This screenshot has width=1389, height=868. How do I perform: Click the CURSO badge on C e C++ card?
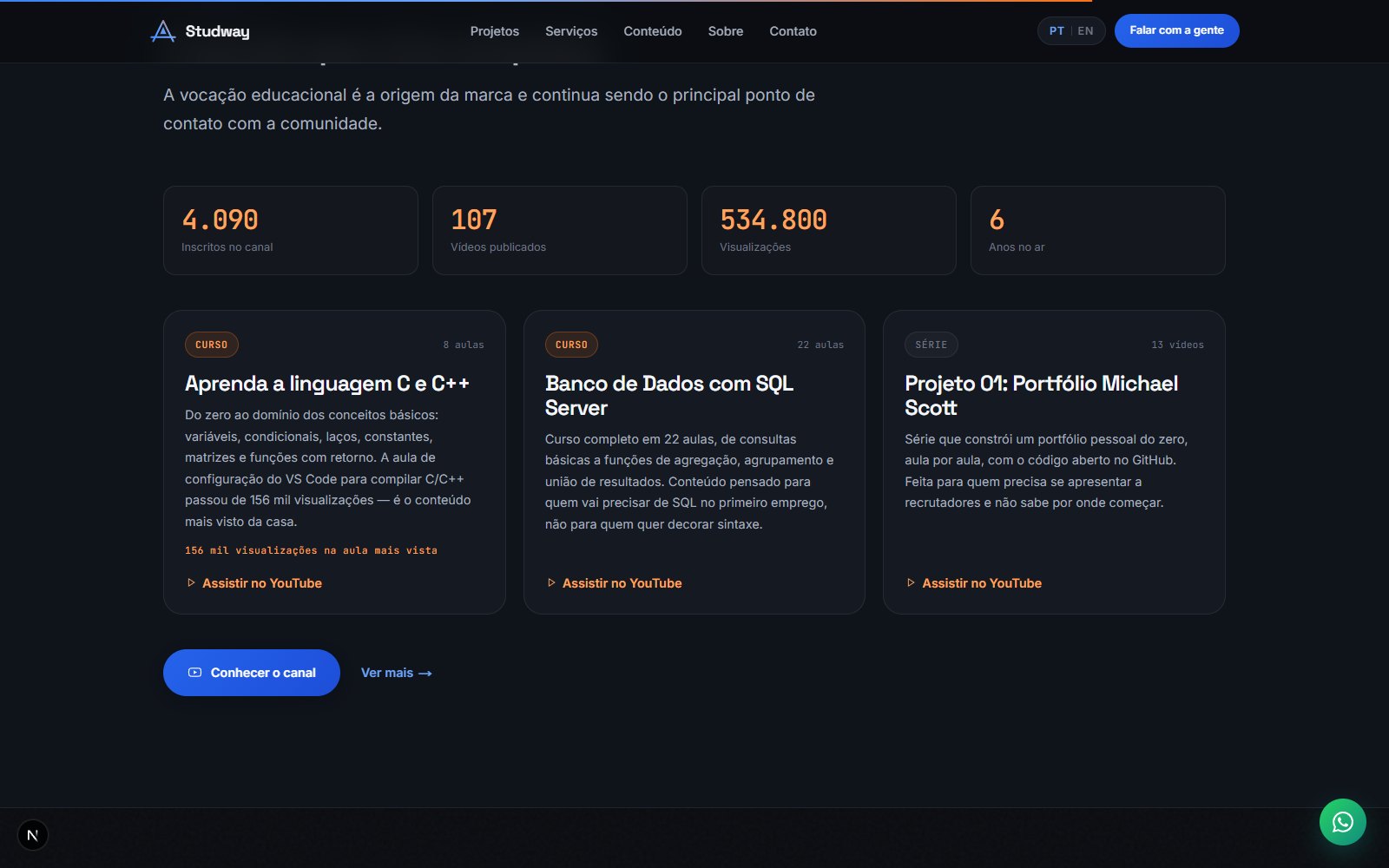point(212,345)
